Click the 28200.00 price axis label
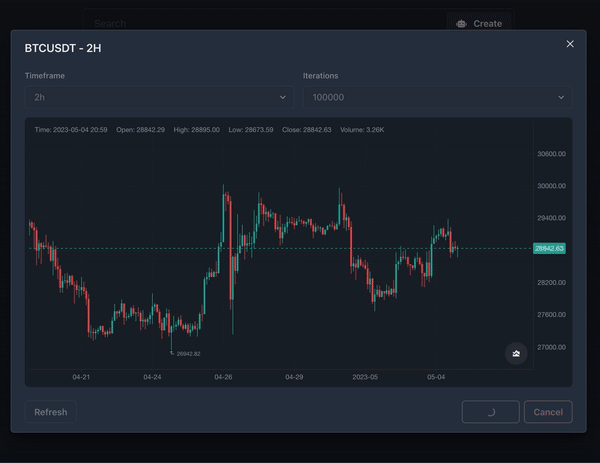 tap(551, 283)
